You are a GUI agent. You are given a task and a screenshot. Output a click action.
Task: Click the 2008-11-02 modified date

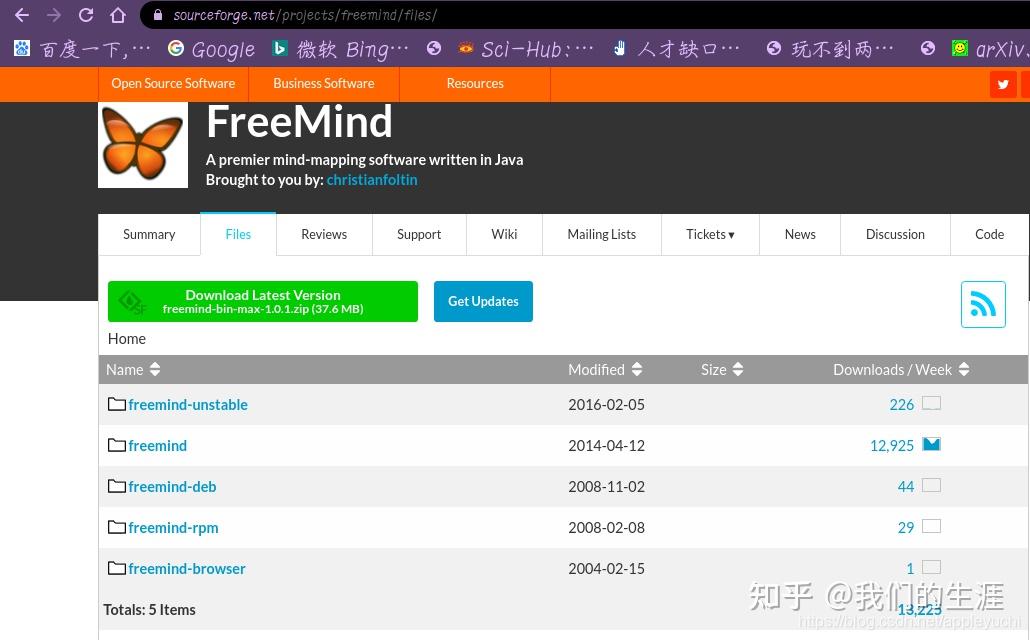606,487
